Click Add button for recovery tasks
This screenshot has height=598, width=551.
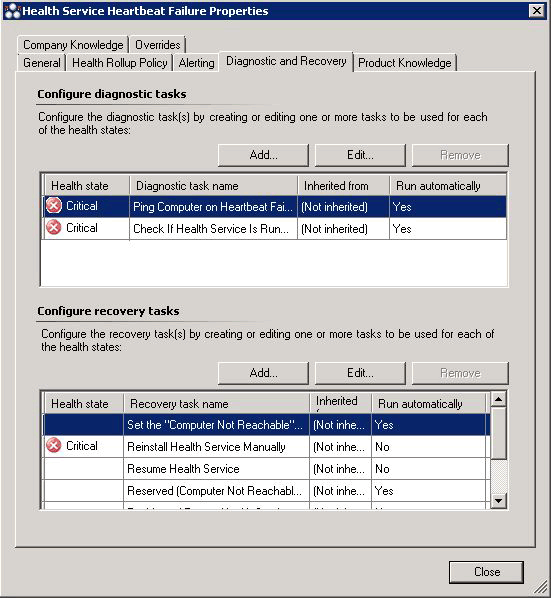click(x=263, y=373)
